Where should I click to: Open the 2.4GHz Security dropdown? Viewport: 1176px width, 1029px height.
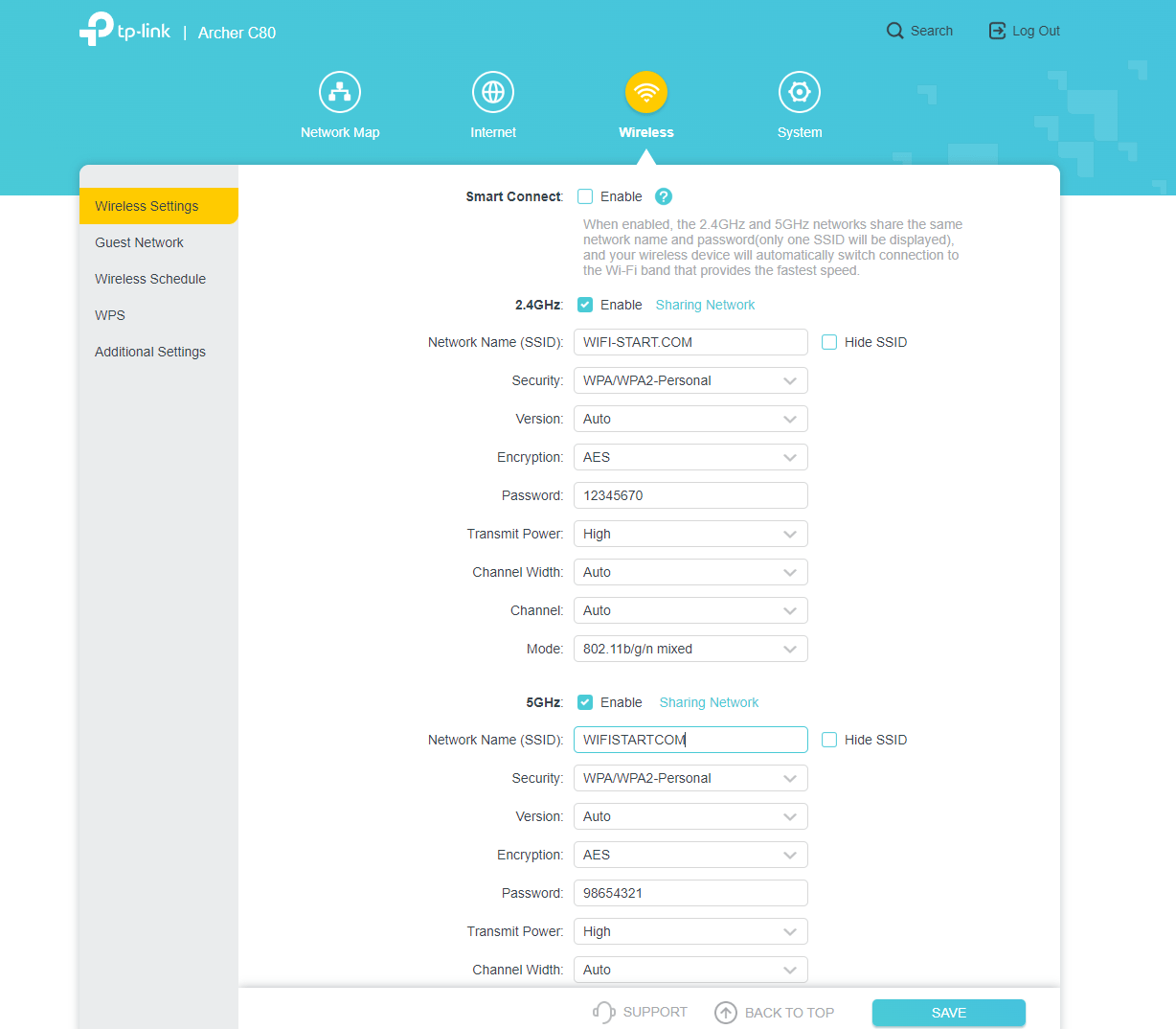[690, 380]
